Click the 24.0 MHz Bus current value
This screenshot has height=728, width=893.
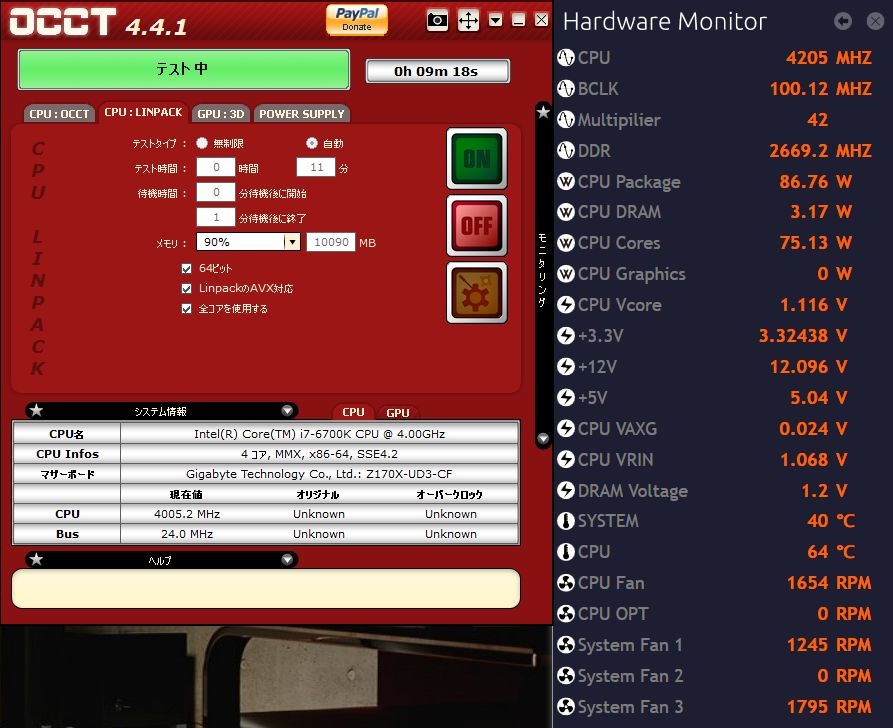(x=187, y=534)
